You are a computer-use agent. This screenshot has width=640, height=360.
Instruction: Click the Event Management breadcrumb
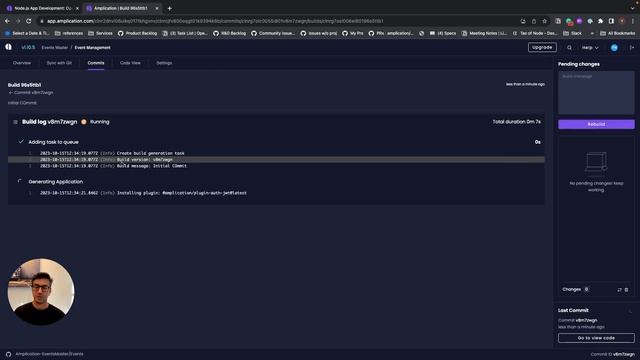coord(93,48)
